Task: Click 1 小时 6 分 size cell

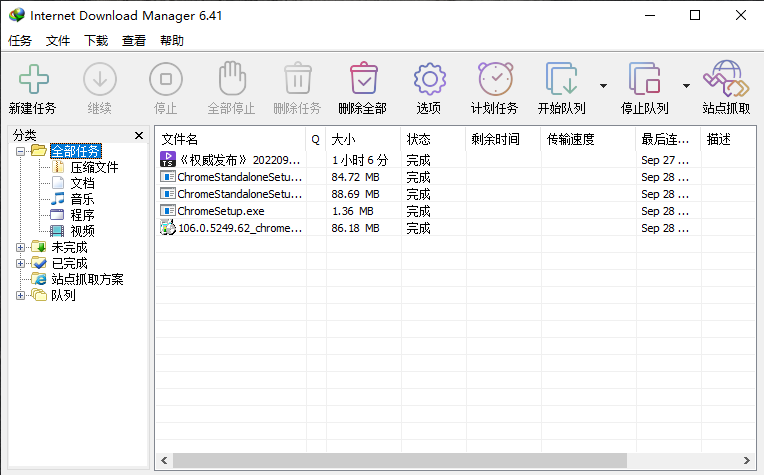Action: (x=360, y=160)
